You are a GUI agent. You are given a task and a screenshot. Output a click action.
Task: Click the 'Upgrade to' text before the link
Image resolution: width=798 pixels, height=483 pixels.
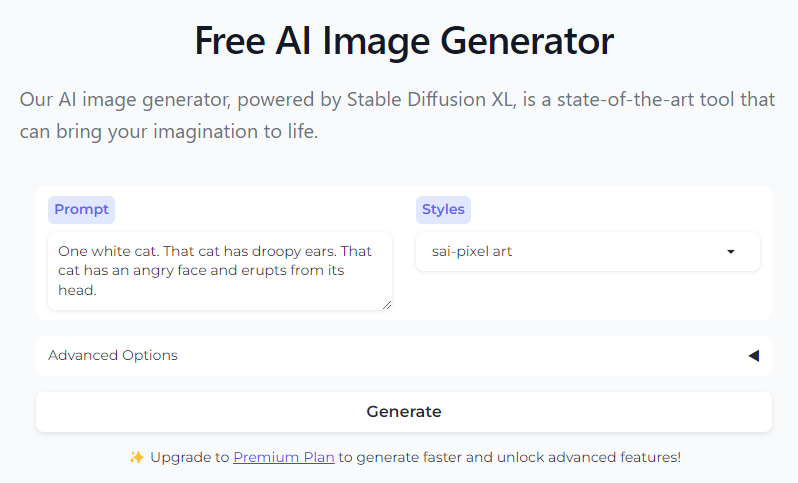[x=189, y=457]
